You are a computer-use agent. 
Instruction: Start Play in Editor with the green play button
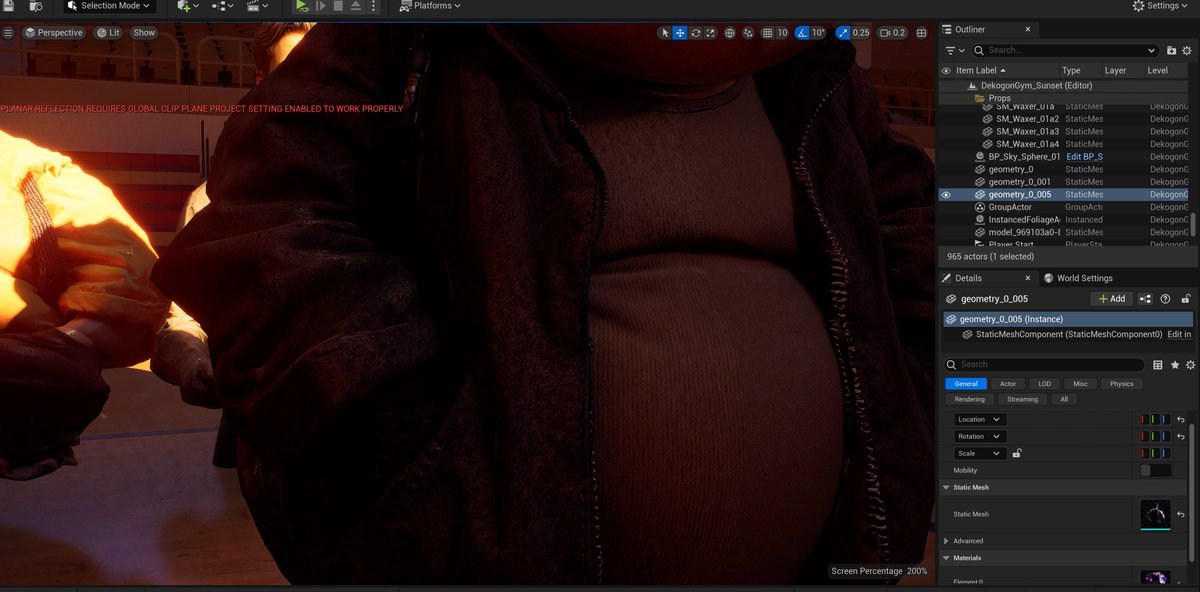click(302, 6)
